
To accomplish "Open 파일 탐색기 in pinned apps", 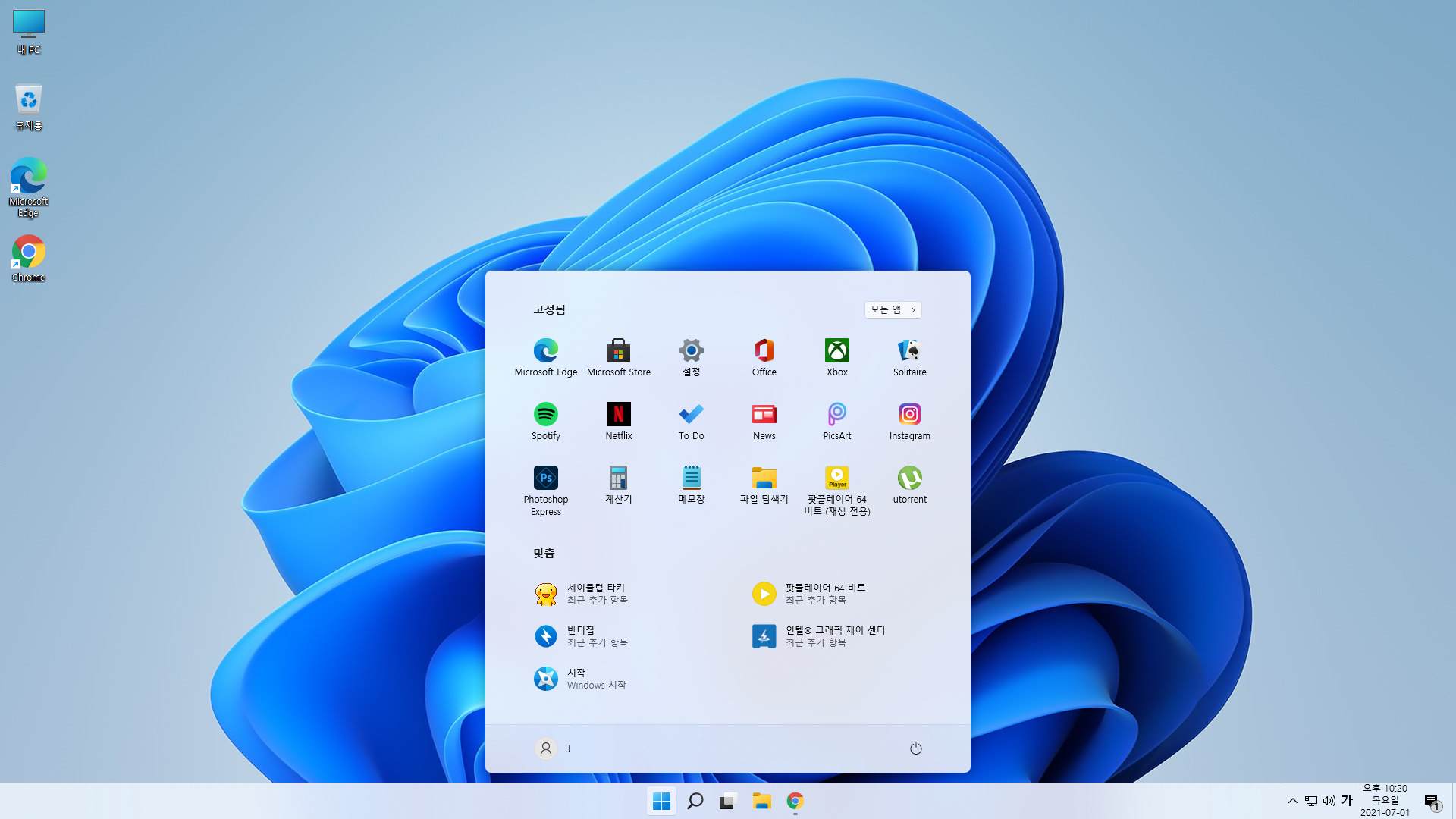I will point(764,485).
